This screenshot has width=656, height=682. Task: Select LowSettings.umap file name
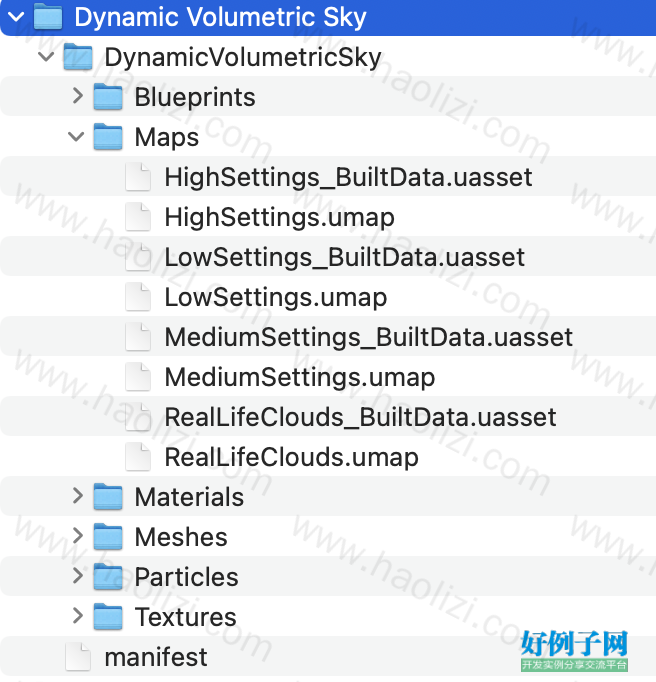276,298
